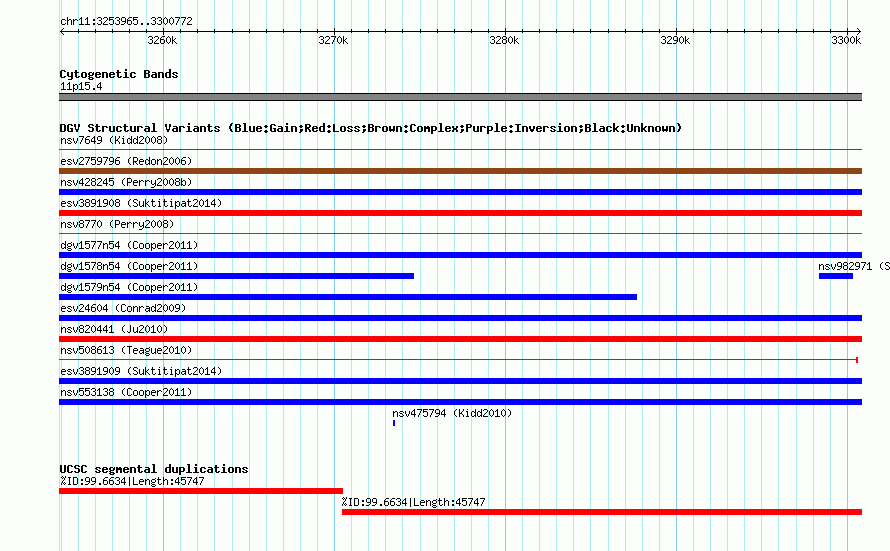Click the 11p15.4 band label
Screen dimensions: 890x551
[81, 86]
